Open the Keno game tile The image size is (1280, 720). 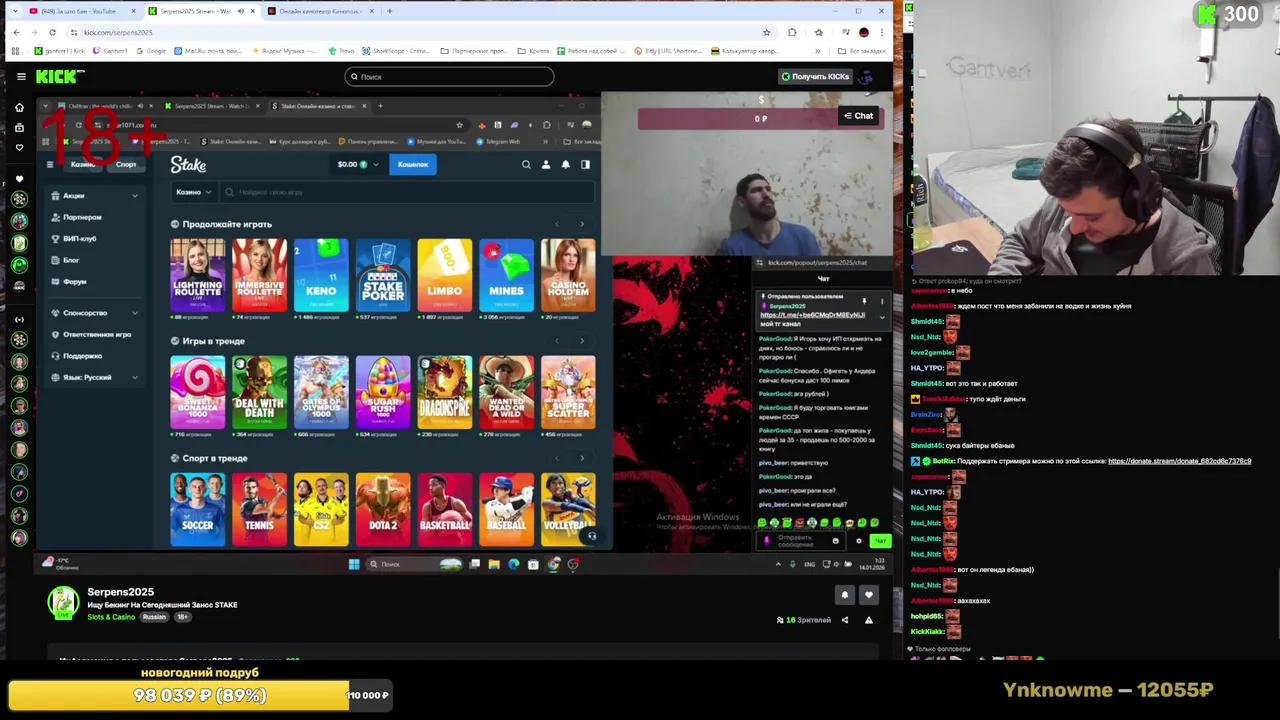click(x=321, y=275)
